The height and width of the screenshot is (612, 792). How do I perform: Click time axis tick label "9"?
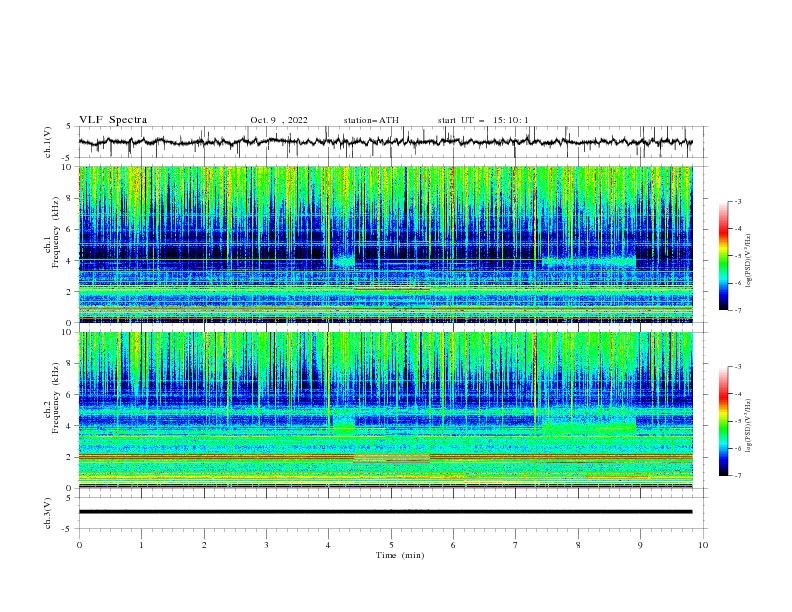coord(640,545)
